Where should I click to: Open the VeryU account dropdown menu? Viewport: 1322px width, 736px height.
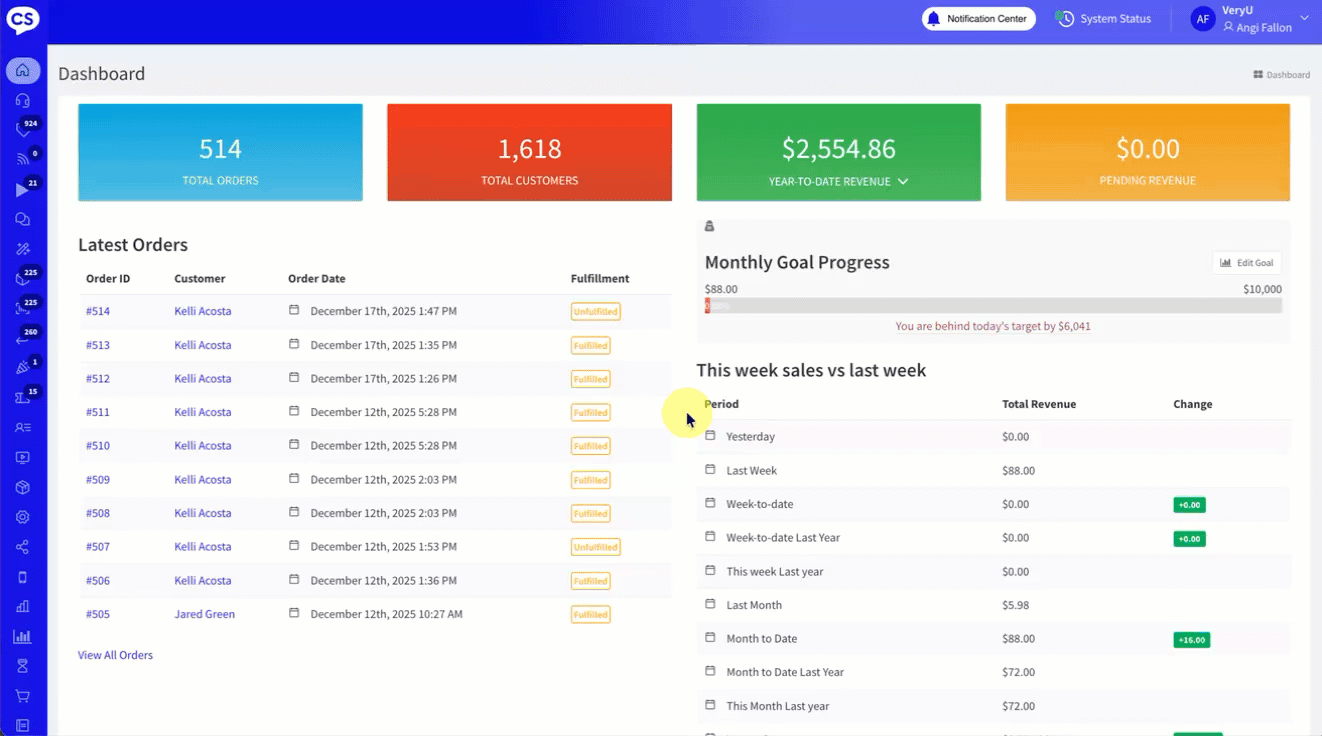pyautogui.click(x=1303, y=18)
